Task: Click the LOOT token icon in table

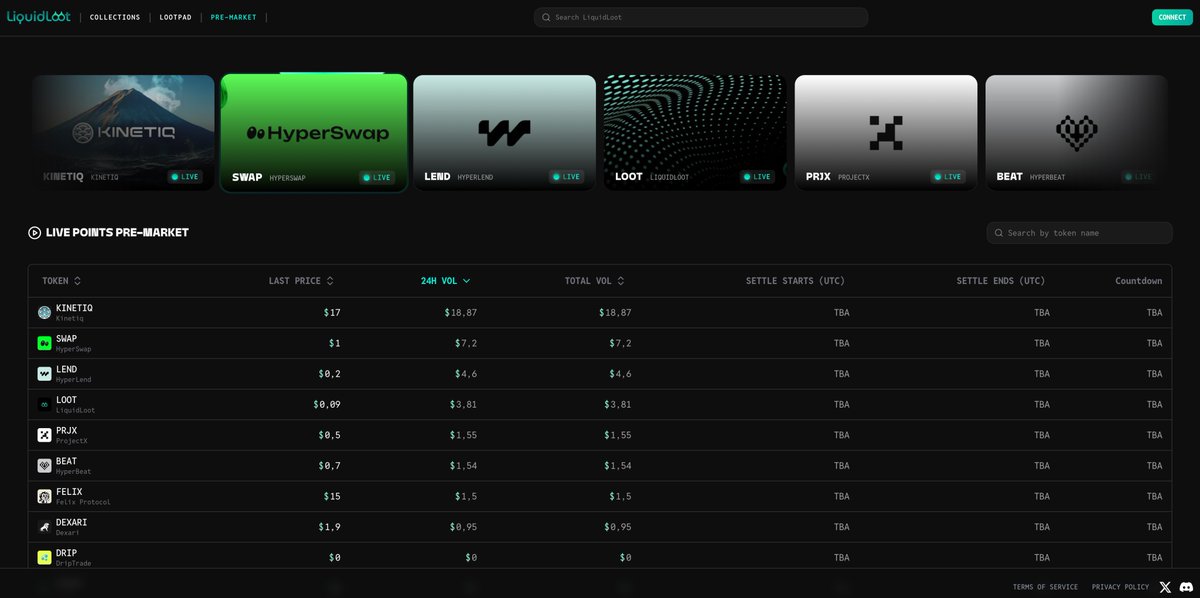Action: (x=44, y=405)
